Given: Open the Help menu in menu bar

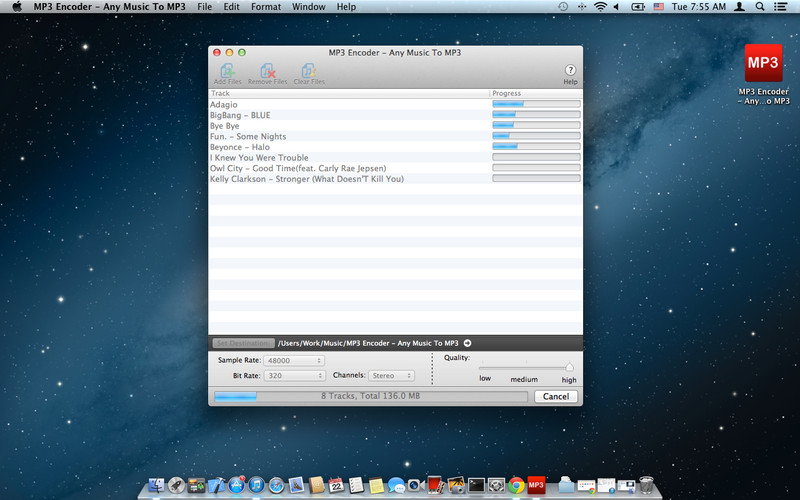Looking at the screenshot, I should click(346, 7).
